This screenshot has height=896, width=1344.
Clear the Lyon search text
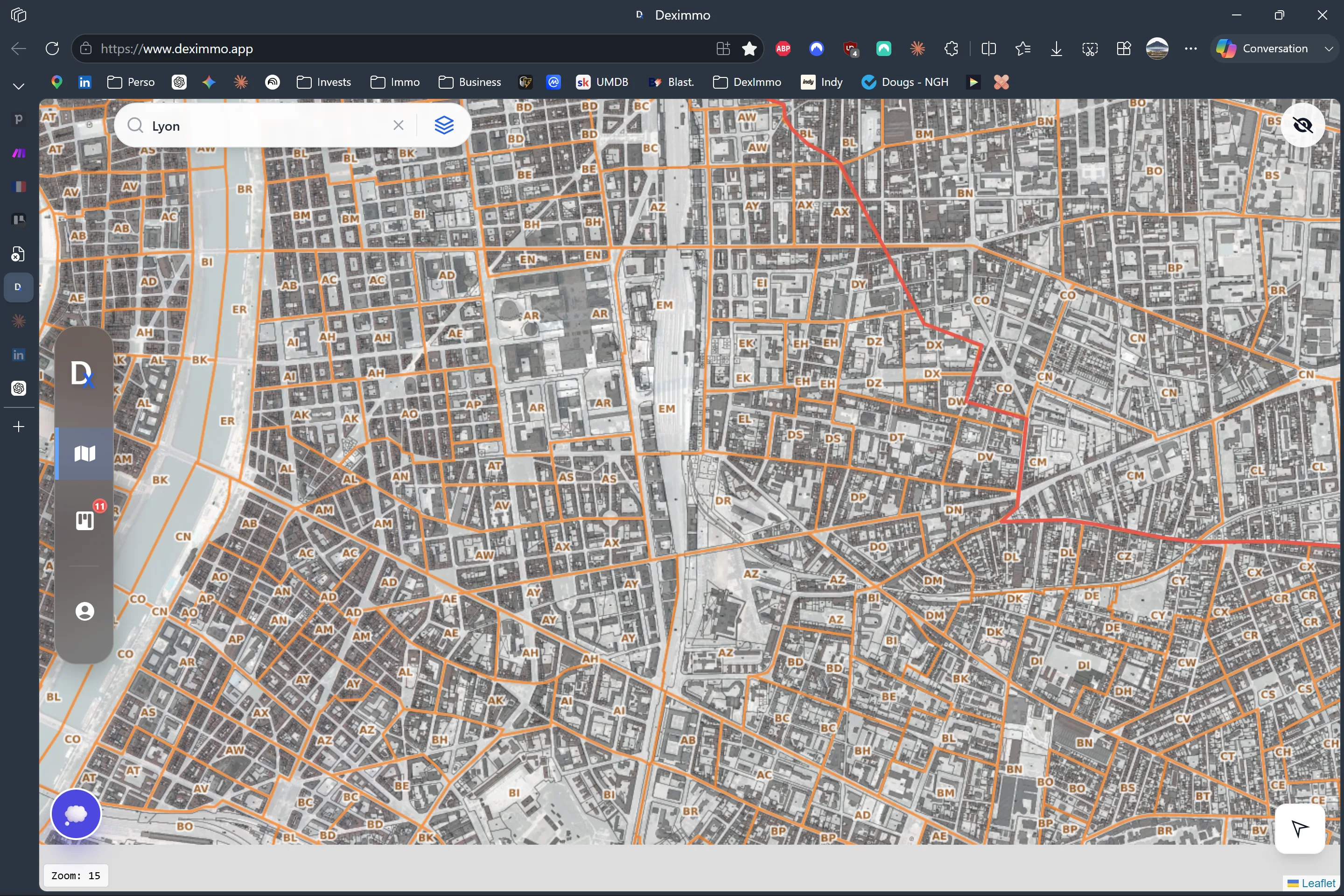pos(398,125)
